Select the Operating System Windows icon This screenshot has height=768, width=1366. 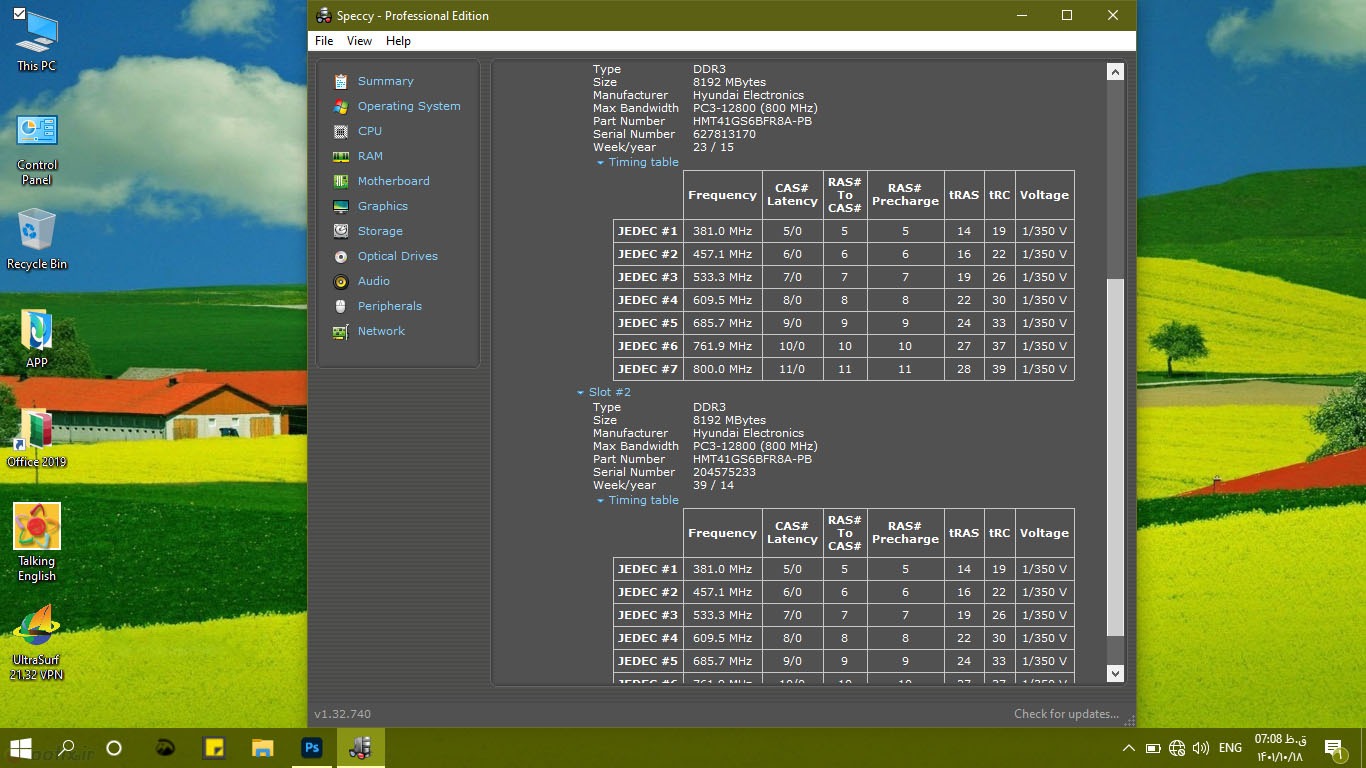pyautogui.click(x=341, y=106)
